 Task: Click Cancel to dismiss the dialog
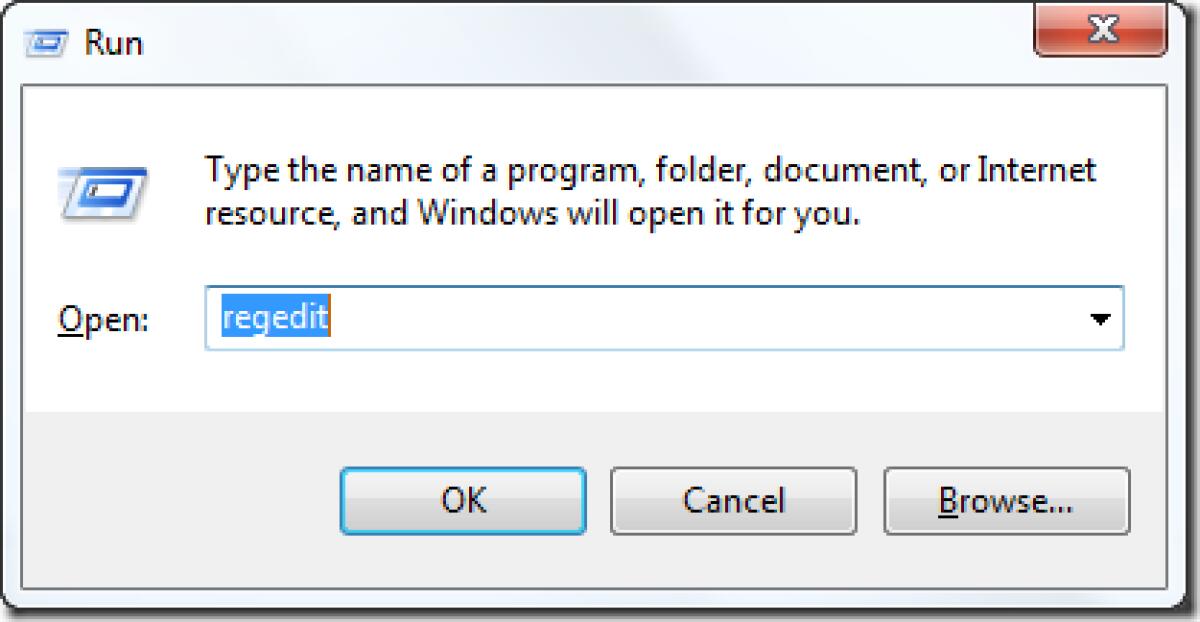pos(733,501)
